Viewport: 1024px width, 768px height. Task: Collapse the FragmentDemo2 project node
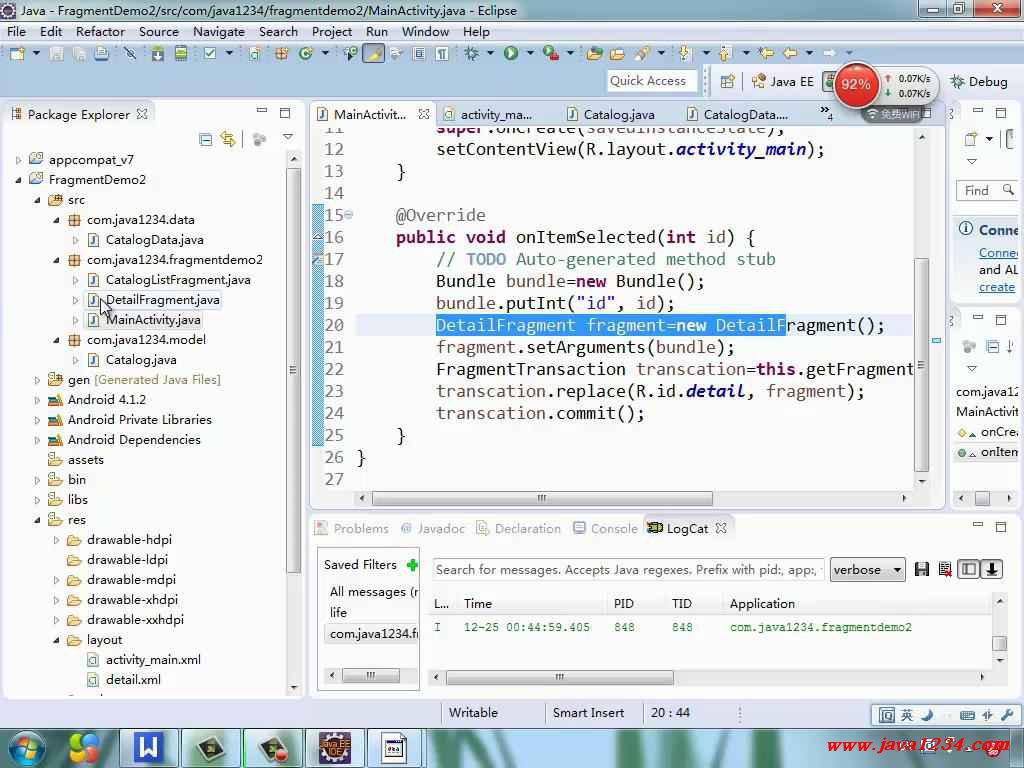(x=18, y=180)
